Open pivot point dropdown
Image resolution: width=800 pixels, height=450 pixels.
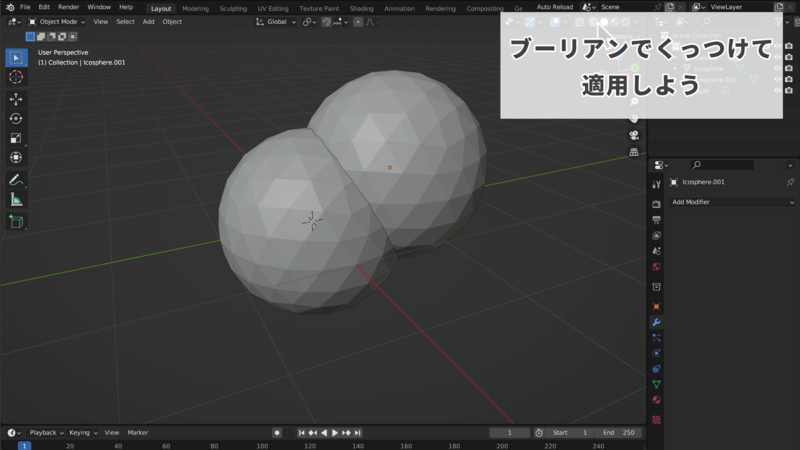309,22
